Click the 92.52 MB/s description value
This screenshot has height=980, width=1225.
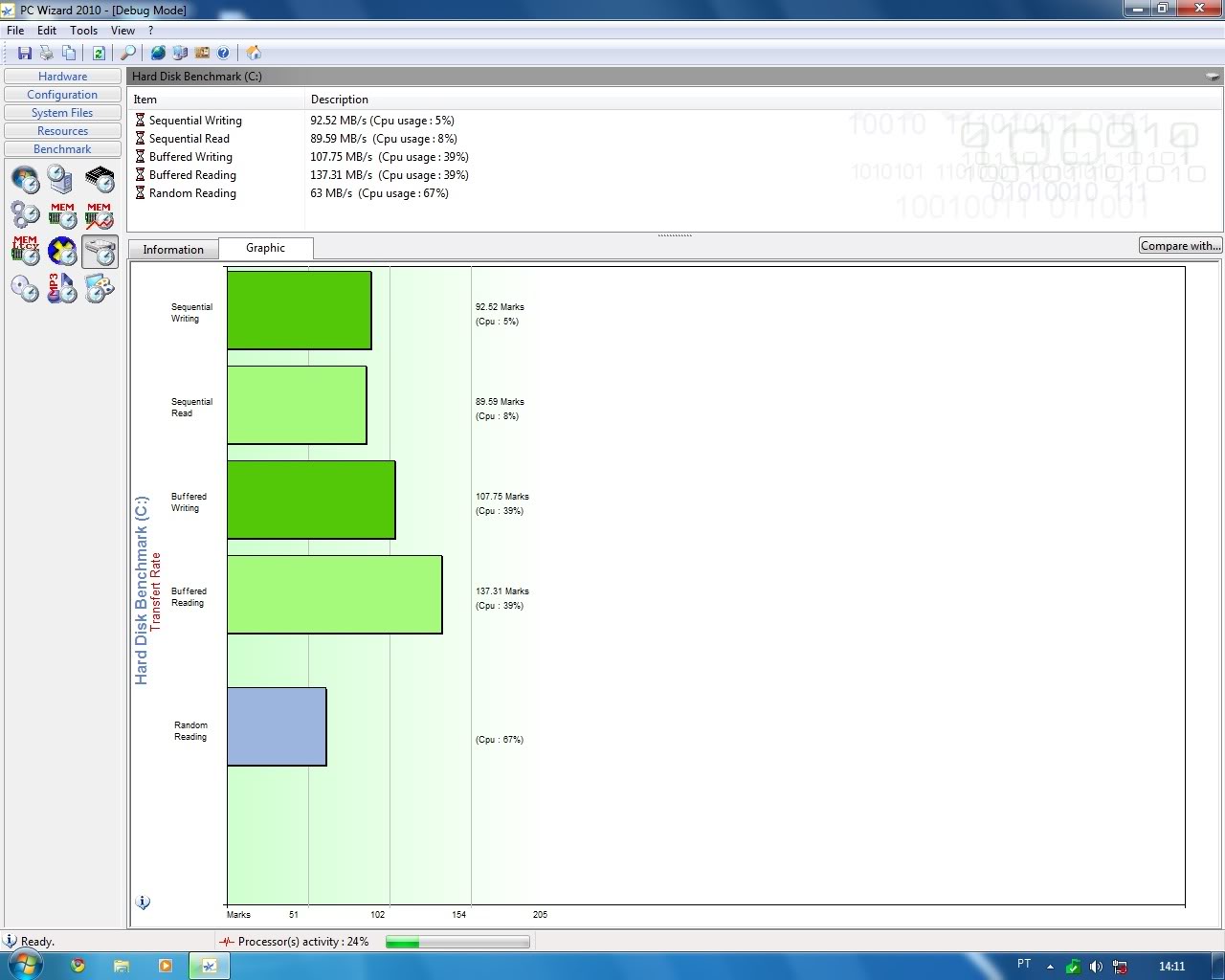coord(382,121)
